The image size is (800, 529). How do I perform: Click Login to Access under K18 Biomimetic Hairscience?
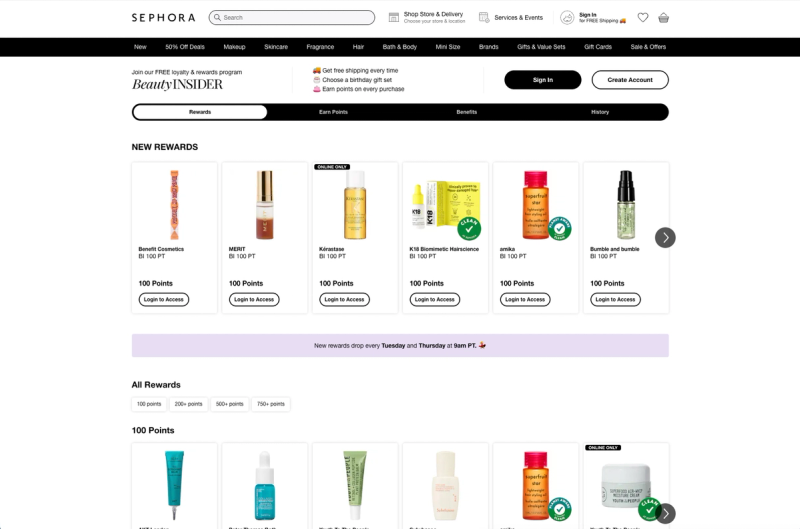[435, 299]
